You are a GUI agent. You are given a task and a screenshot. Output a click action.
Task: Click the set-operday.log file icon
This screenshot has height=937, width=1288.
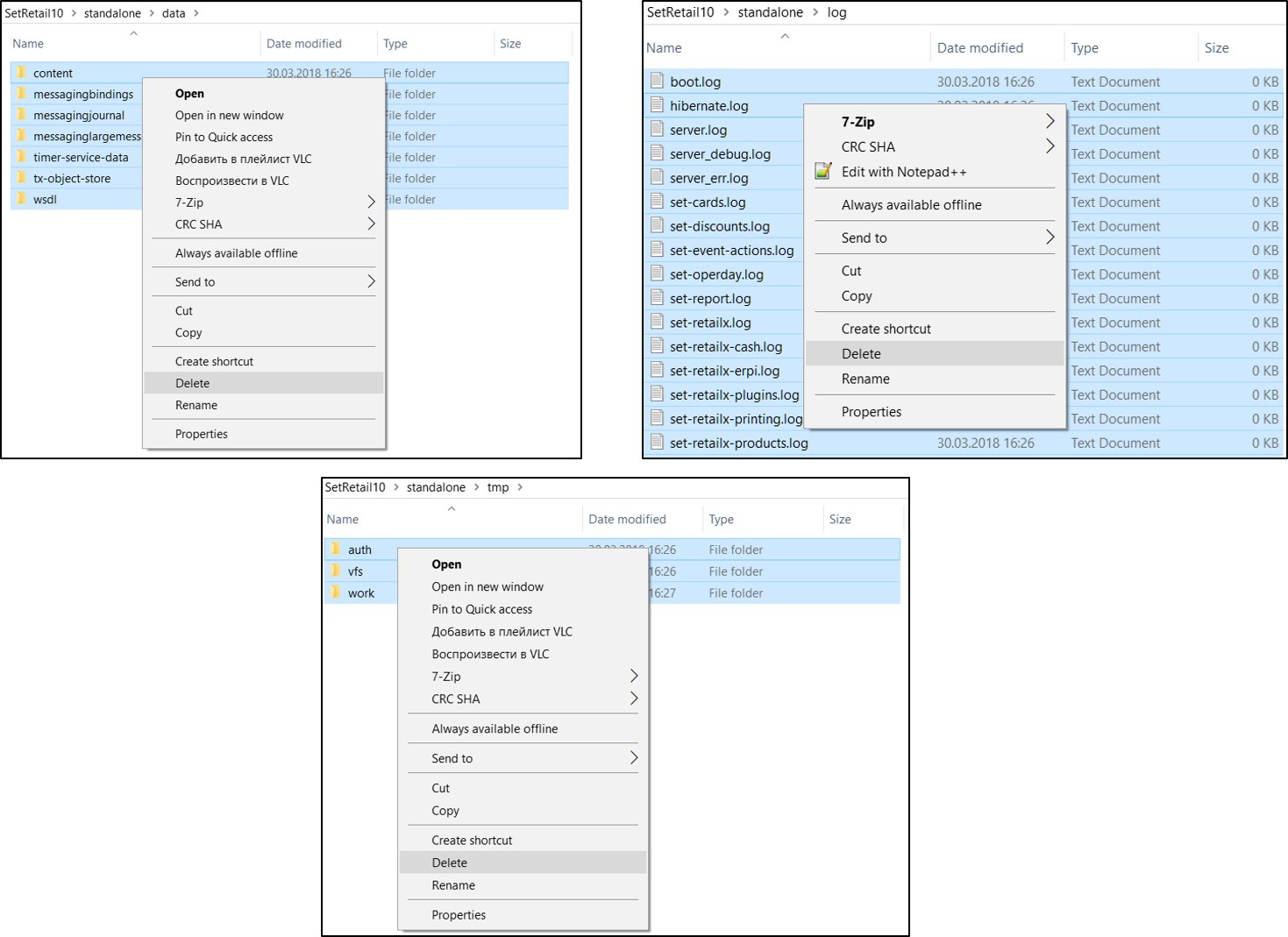657,273
